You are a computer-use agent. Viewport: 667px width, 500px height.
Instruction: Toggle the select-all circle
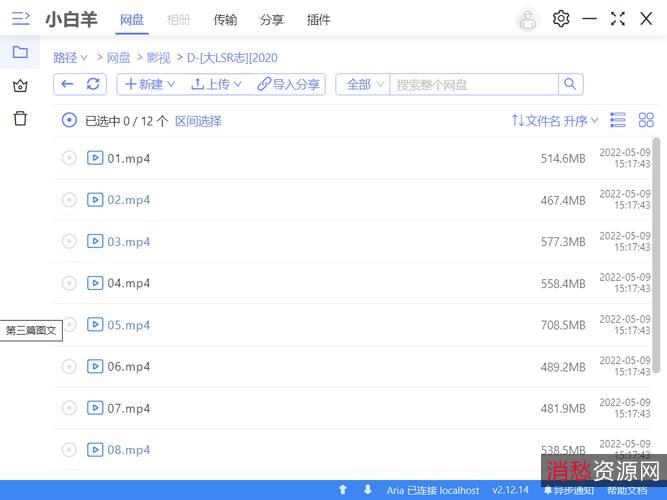point(69,120)
